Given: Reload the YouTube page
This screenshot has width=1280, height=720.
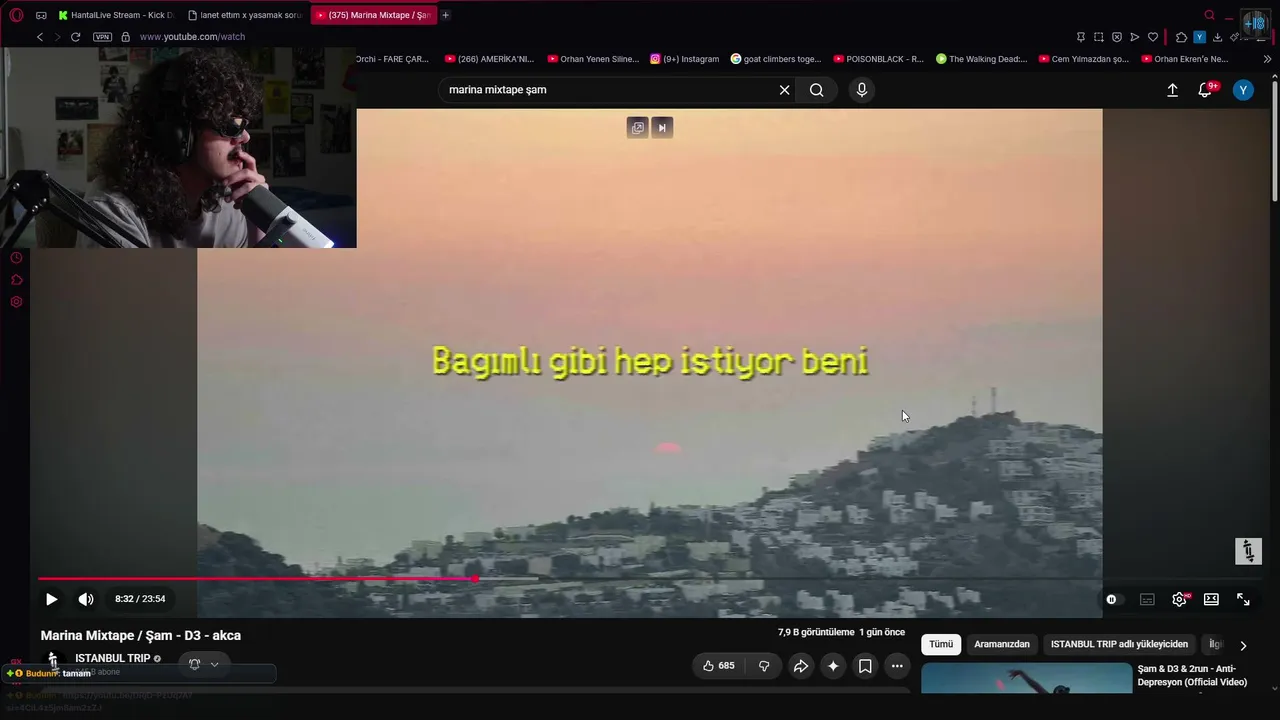Looking at the screenshot, I should pyautogui.click(x=75, y=37).
